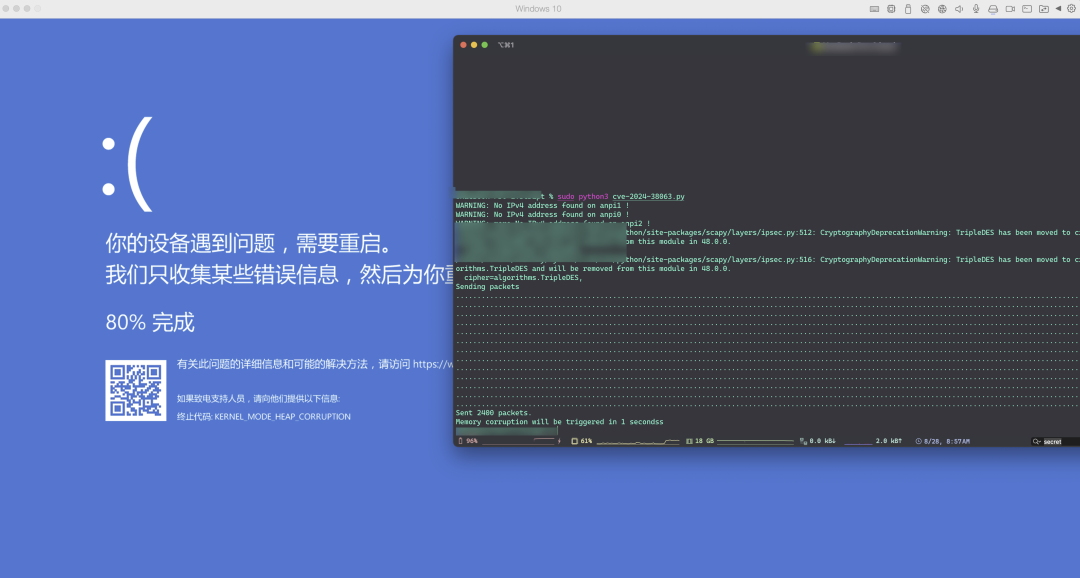Click warning about no IPv4 address on anpi0

click(x=542, y=214)
